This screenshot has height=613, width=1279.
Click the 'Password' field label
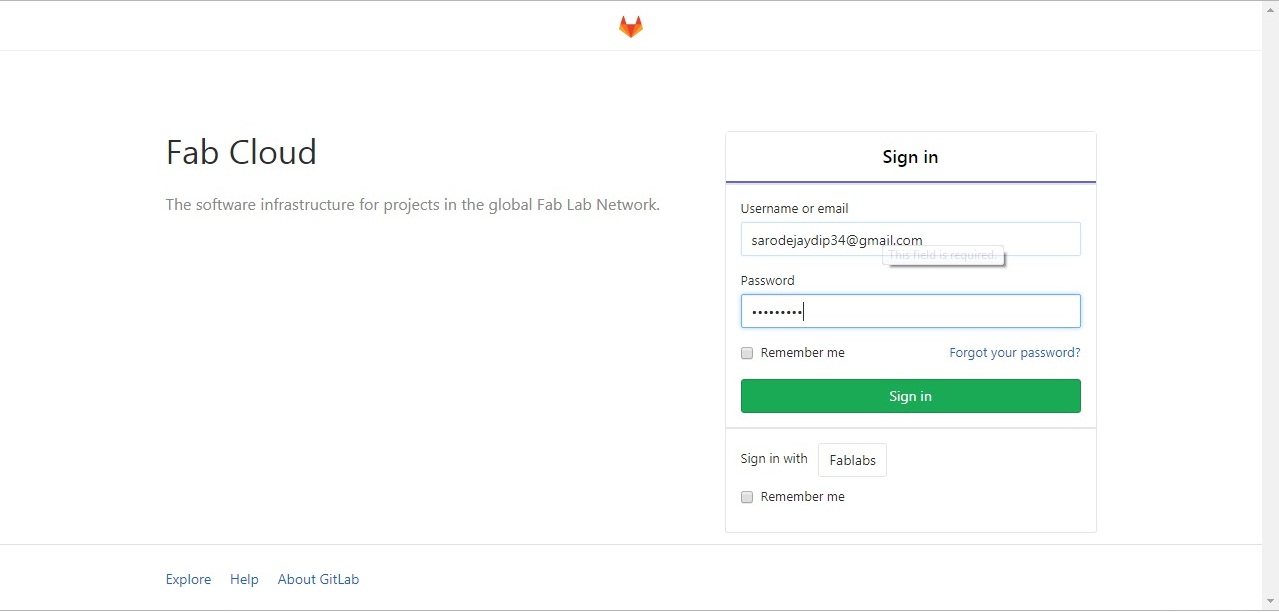[767, 281]
